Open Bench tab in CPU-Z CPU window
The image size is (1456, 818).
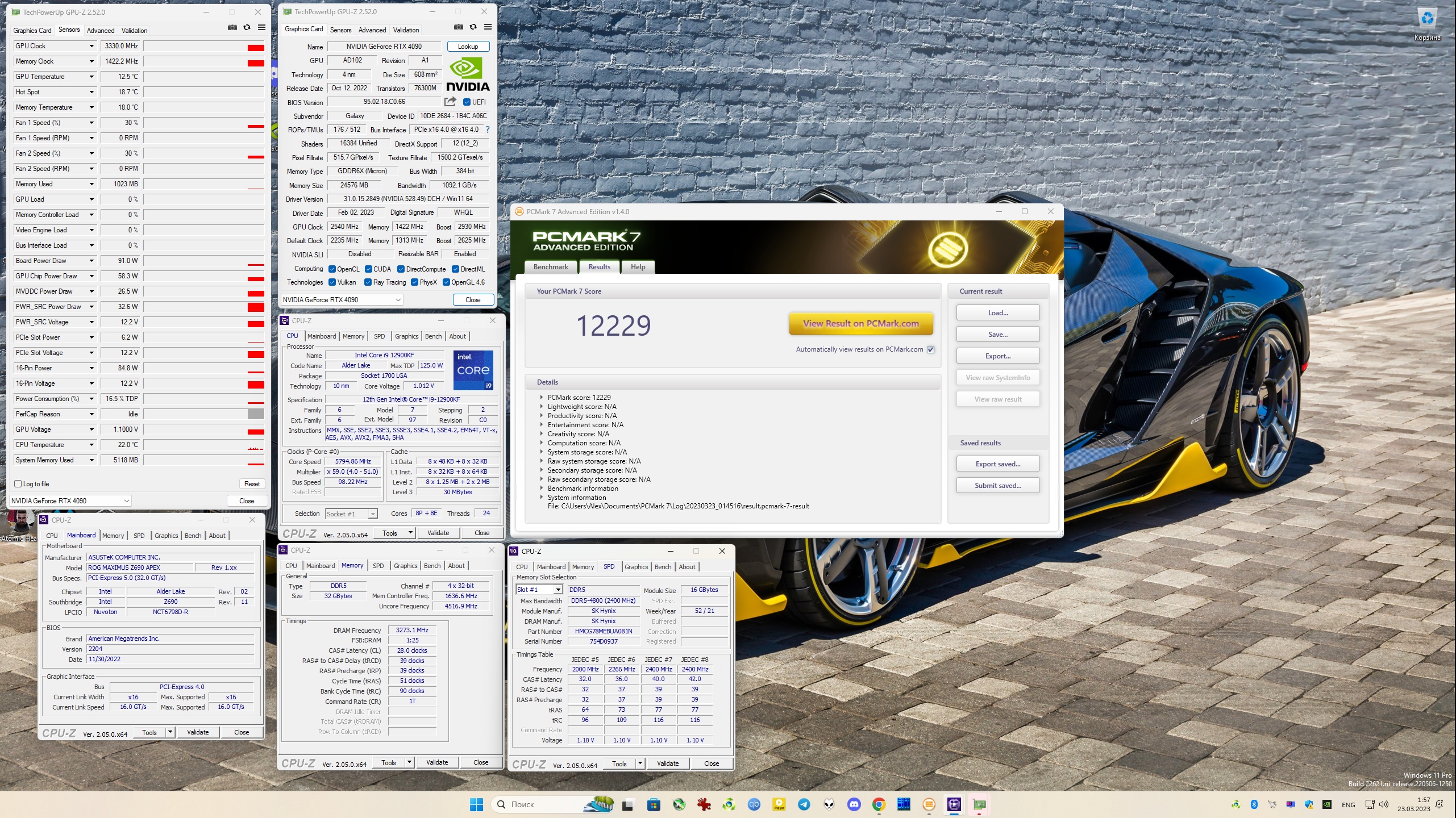[x=433, y=336]
